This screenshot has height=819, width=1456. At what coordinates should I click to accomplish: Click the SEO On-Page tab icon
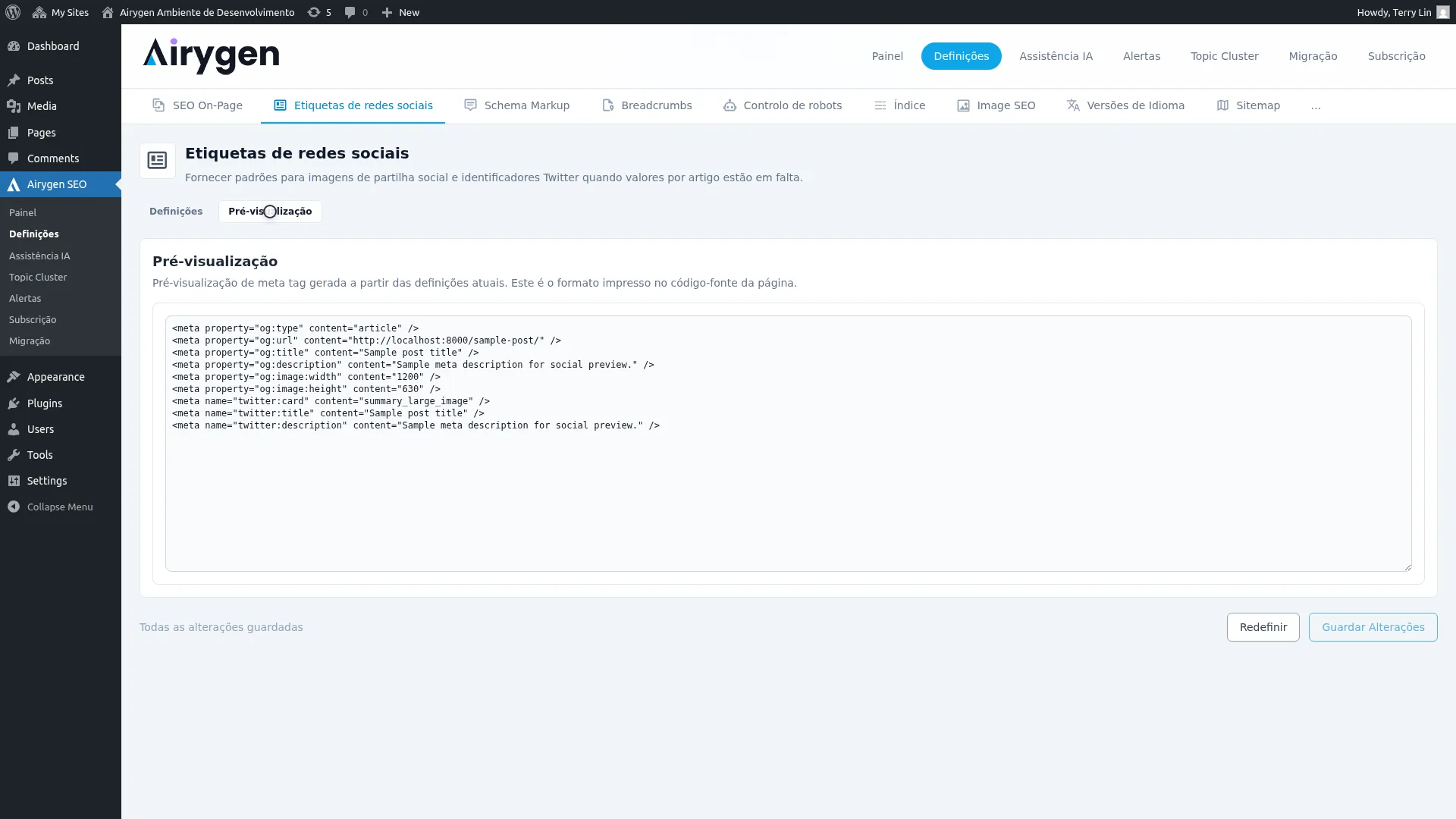click(x=158, y=105)
